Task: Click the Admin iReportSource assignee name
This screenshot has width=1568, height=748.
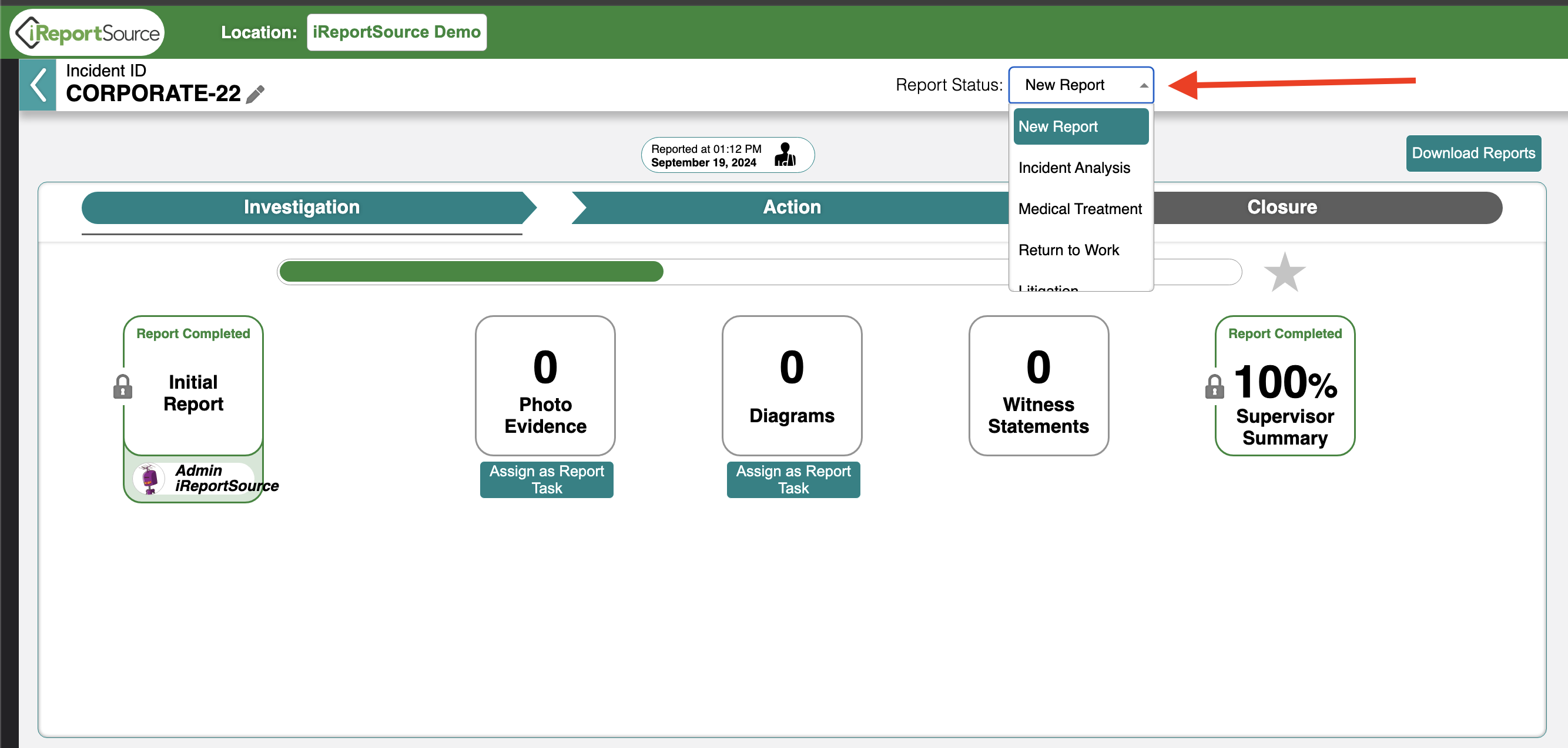Action: [x=226, y=478]
